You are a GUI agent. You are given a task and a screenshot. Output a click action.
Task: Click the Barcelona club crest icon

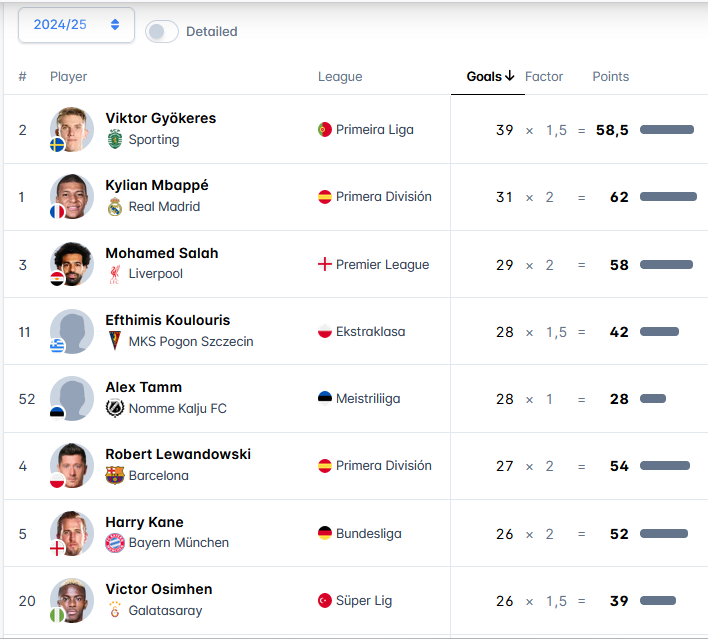115,475
